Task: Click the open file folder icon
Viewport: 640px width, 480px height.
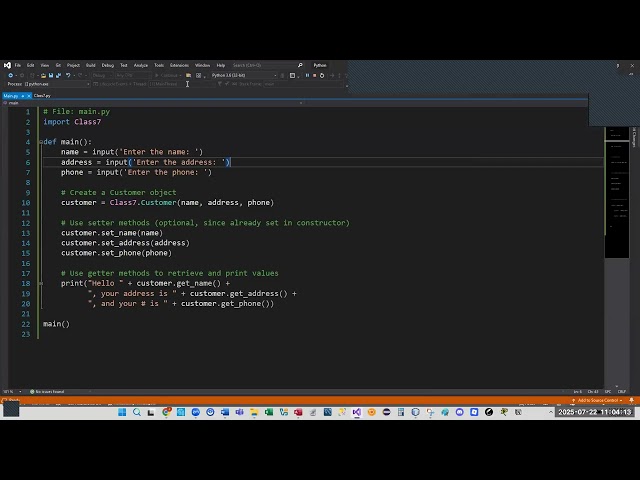Action: coord(43,76)
